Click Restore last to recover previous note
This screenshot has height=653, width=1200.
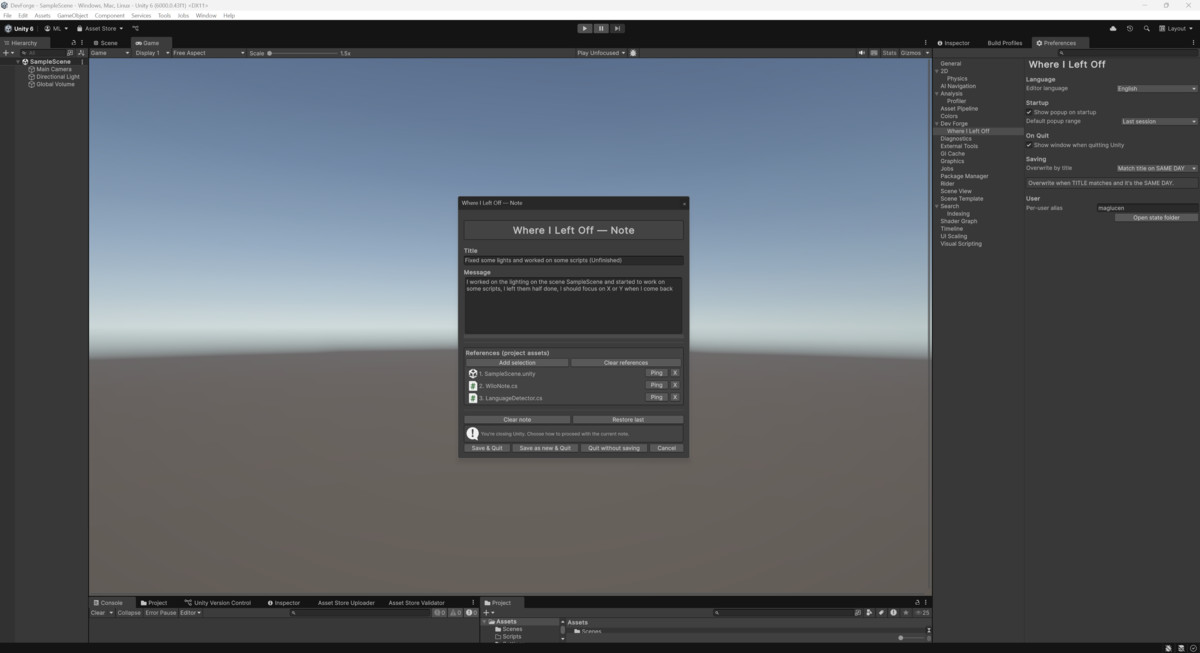click(x=628, y=419)
